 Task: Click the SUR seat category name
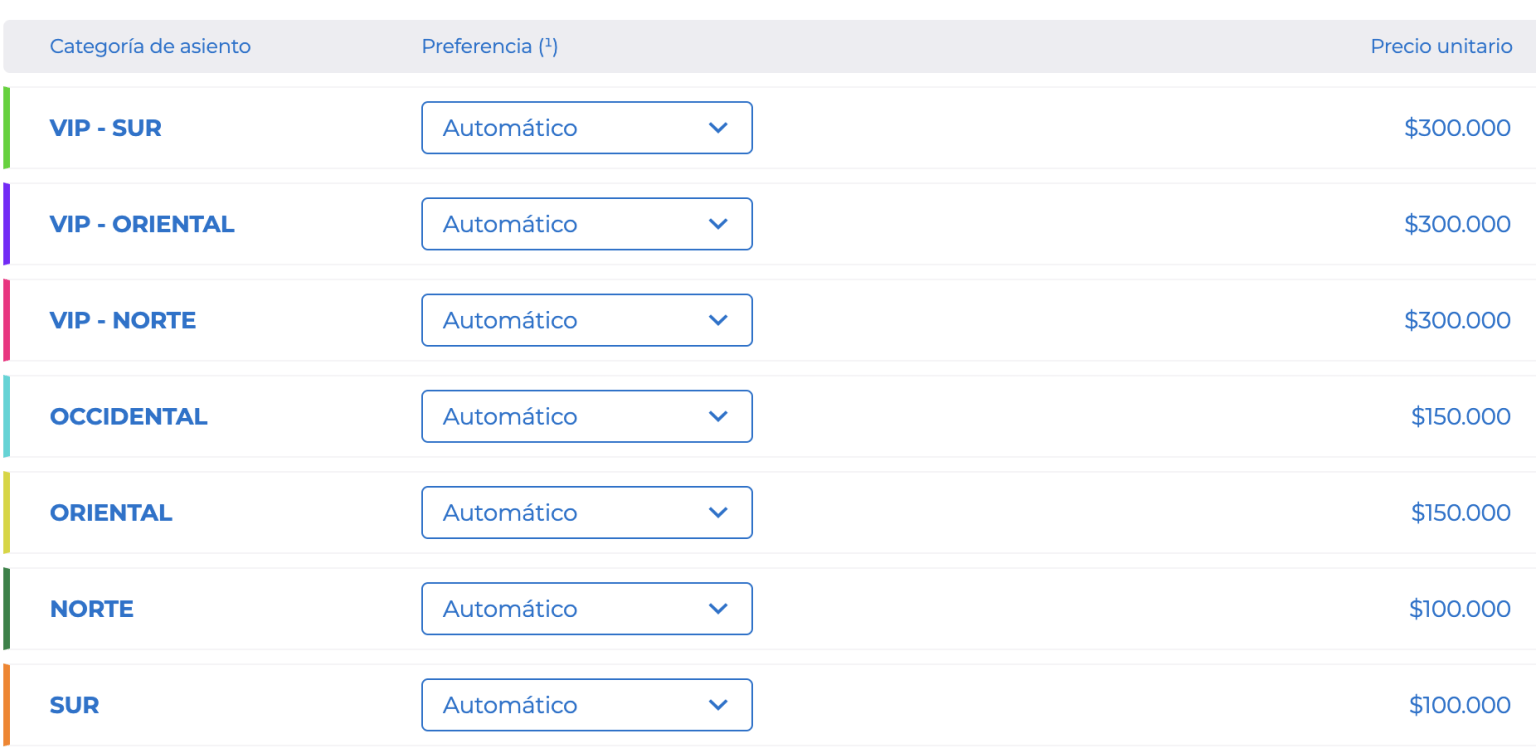[x=75, y=705]
